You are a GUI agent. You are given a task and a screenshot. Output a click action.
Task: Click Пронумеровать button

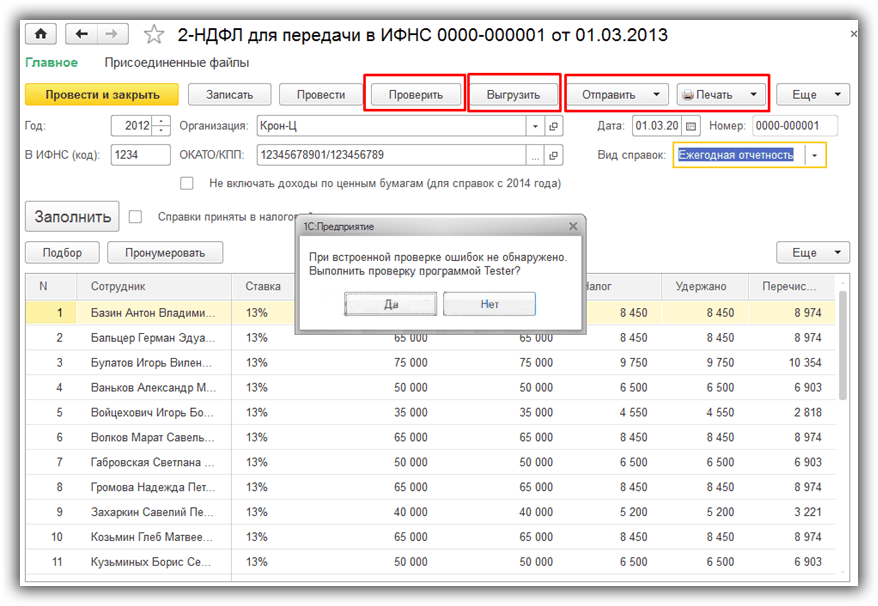pyautogui.click(x=165, y=253)
